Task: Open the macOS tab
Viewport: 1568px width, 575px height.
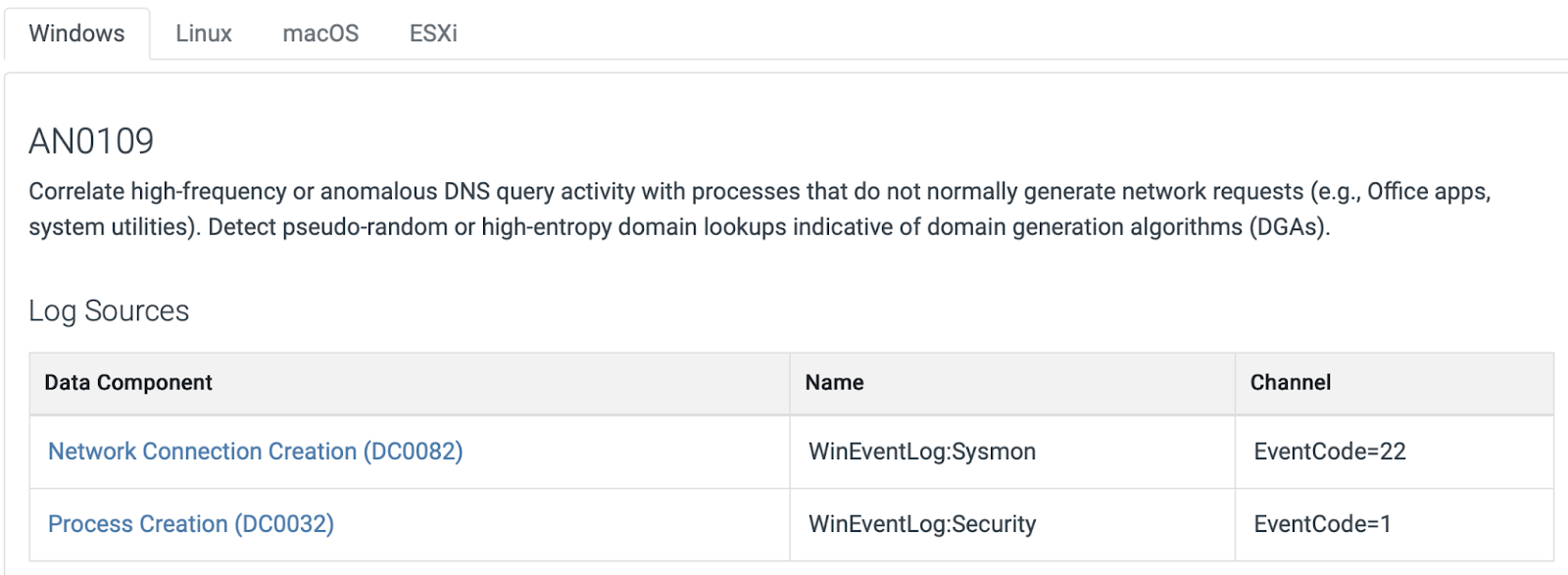Action: [320, 33]
